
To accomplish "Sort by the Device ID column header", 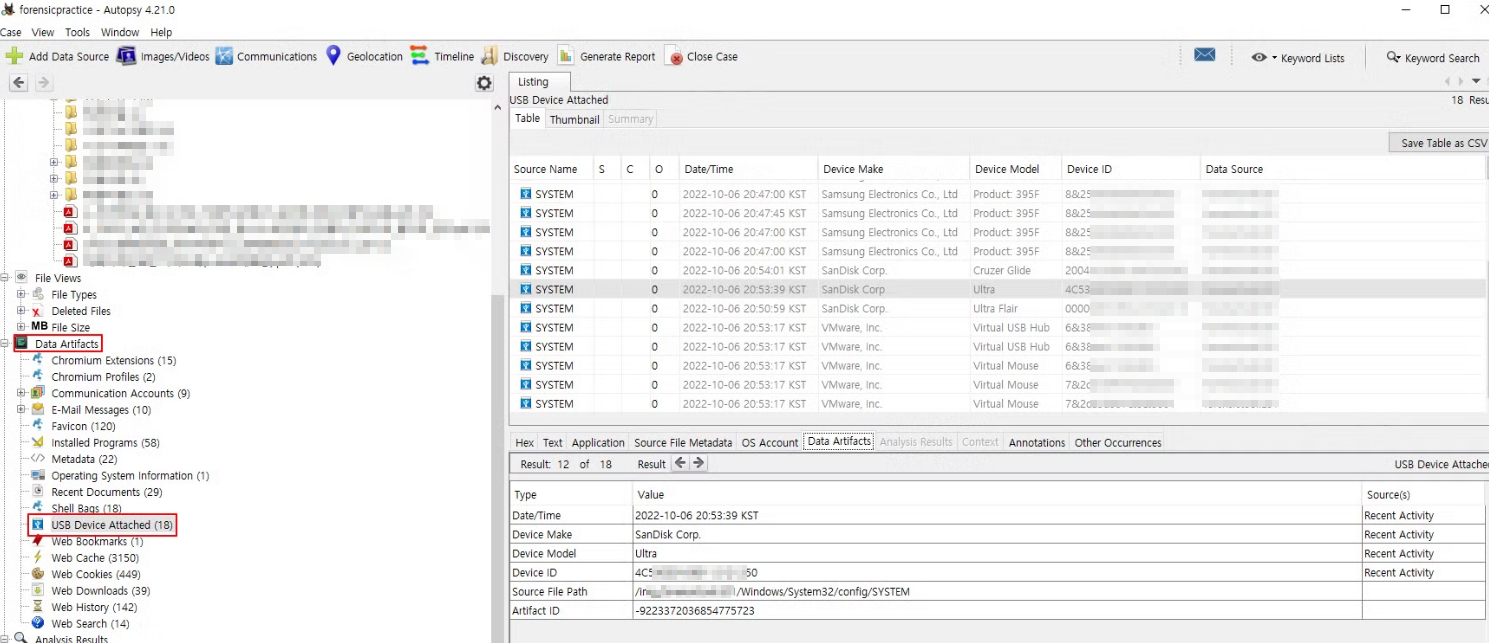I will [x=1130, y=169].
